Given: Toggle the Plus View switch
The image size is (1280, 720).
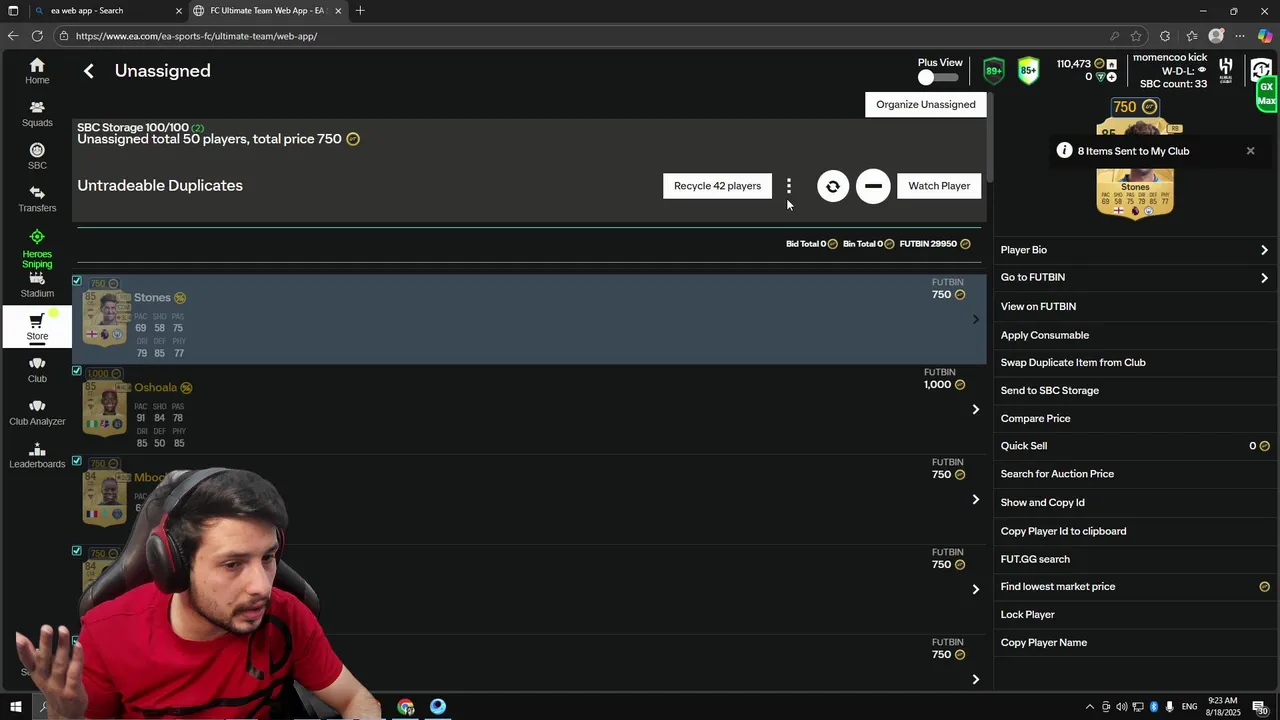Looking at the screenshot, I should 939,77.
